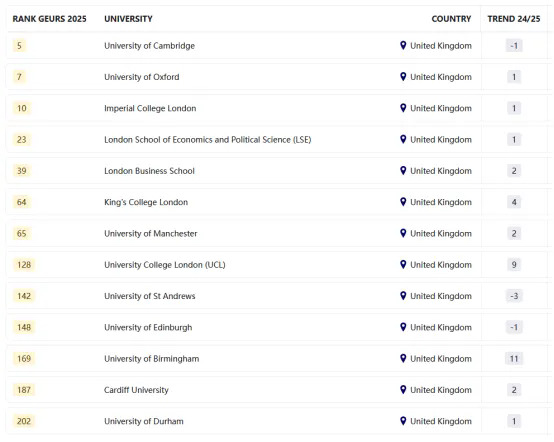
Task: Sort by RANK GEURS 2025 column header
Action: pos(49,19)
